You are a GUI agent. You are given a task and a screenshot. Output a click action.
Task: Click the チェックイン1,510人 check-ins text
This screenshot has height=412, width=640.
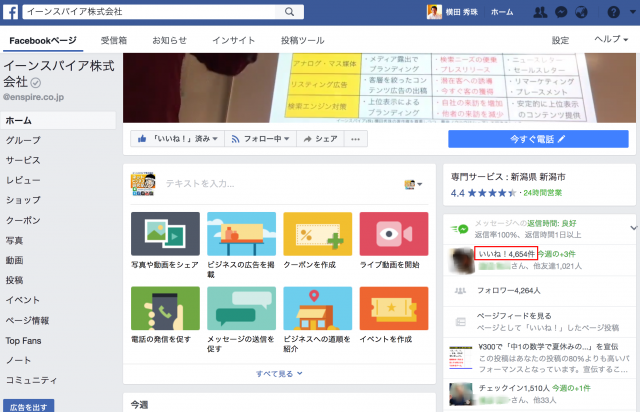click(x=514, y=388)
